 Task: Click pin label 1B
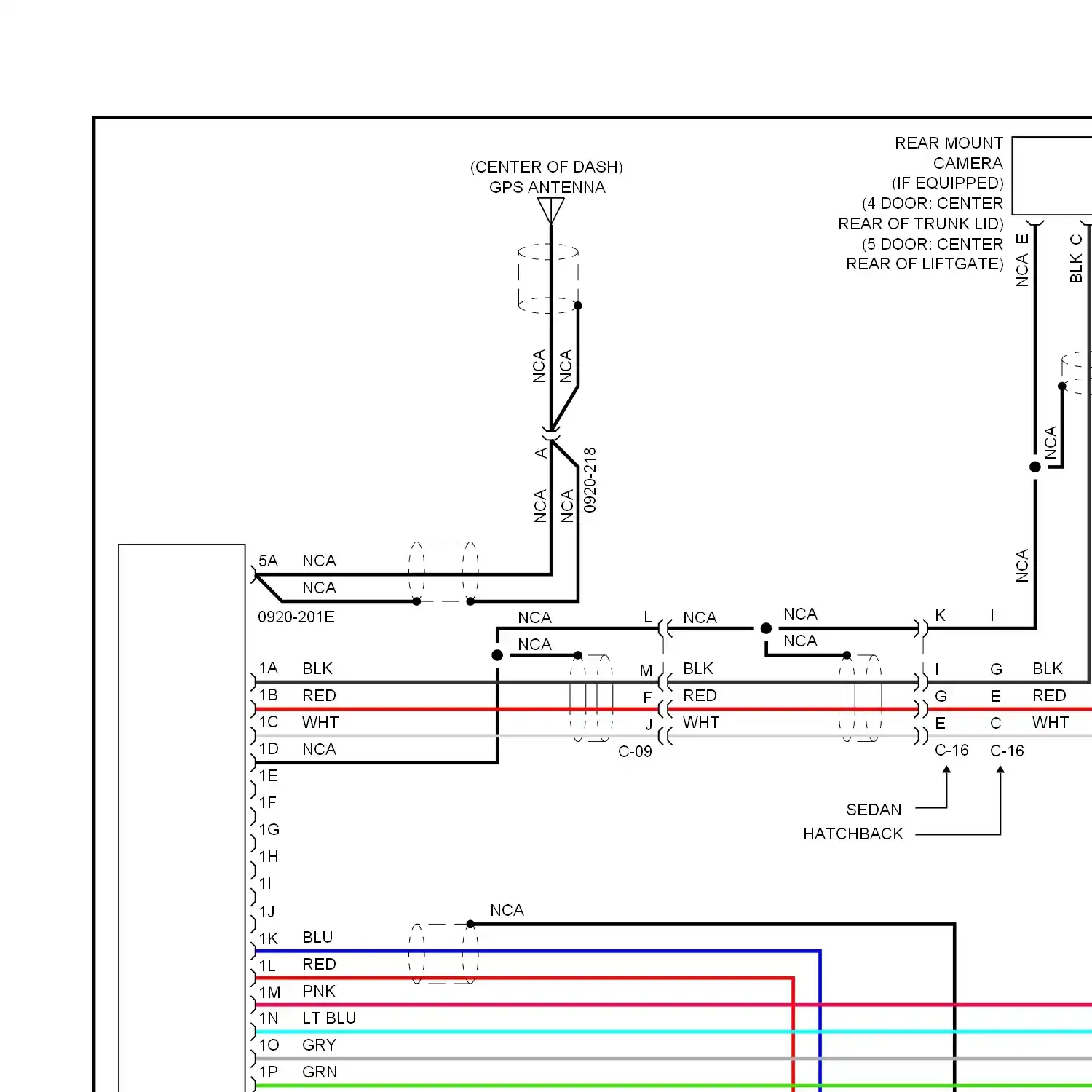click(x=268, y=695)
